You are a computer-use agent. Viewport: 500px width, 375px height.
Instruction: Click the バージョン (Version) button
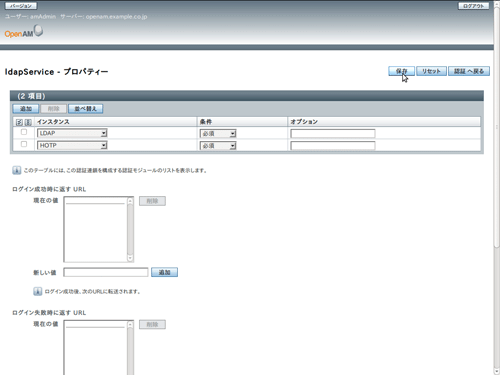coord(21,6)
